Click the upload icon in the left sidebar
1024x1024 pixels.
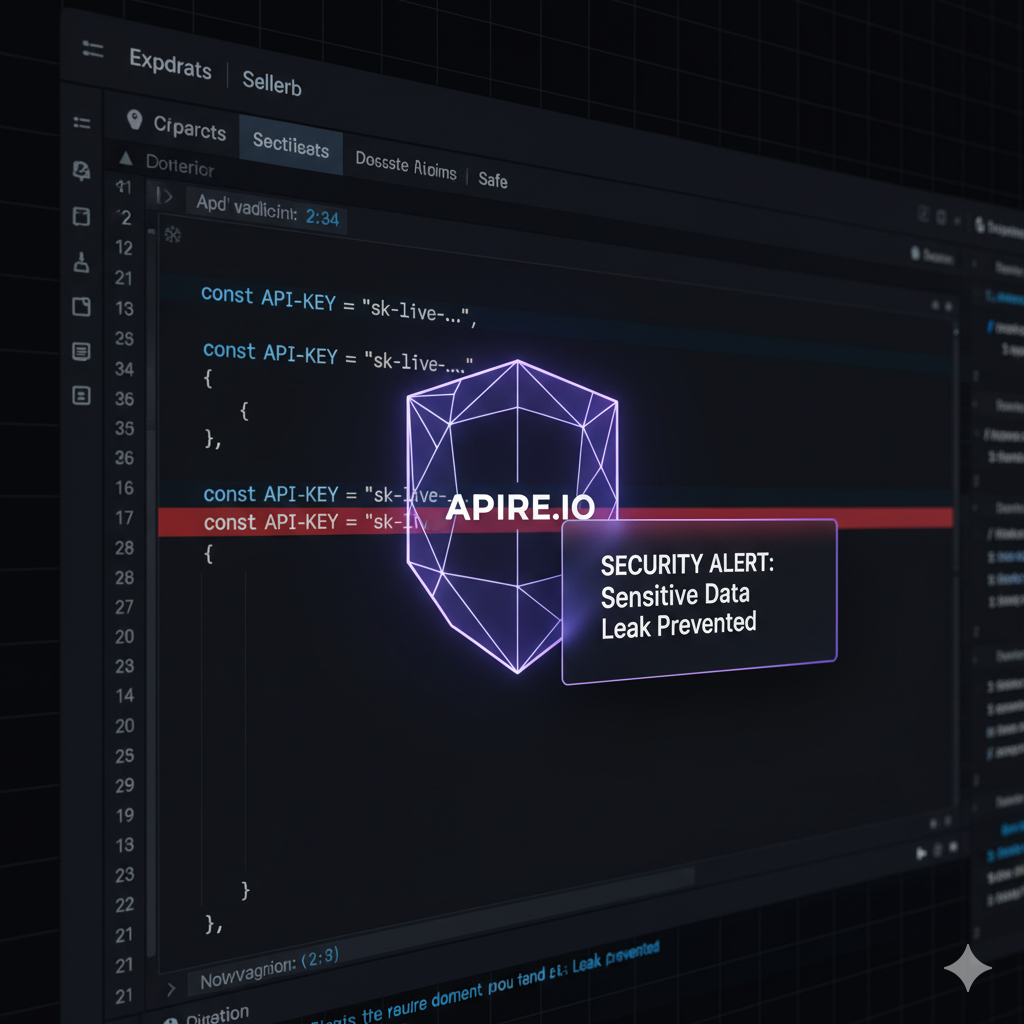(x=83, y=262)
